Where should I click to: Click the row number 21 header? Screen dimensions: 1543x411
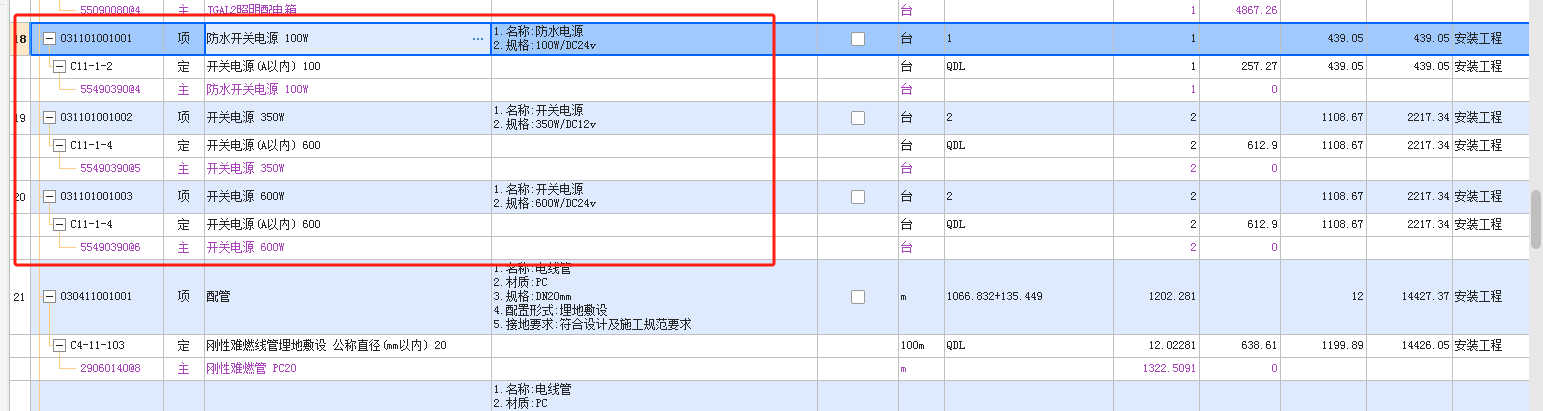[x=20, y=297]
